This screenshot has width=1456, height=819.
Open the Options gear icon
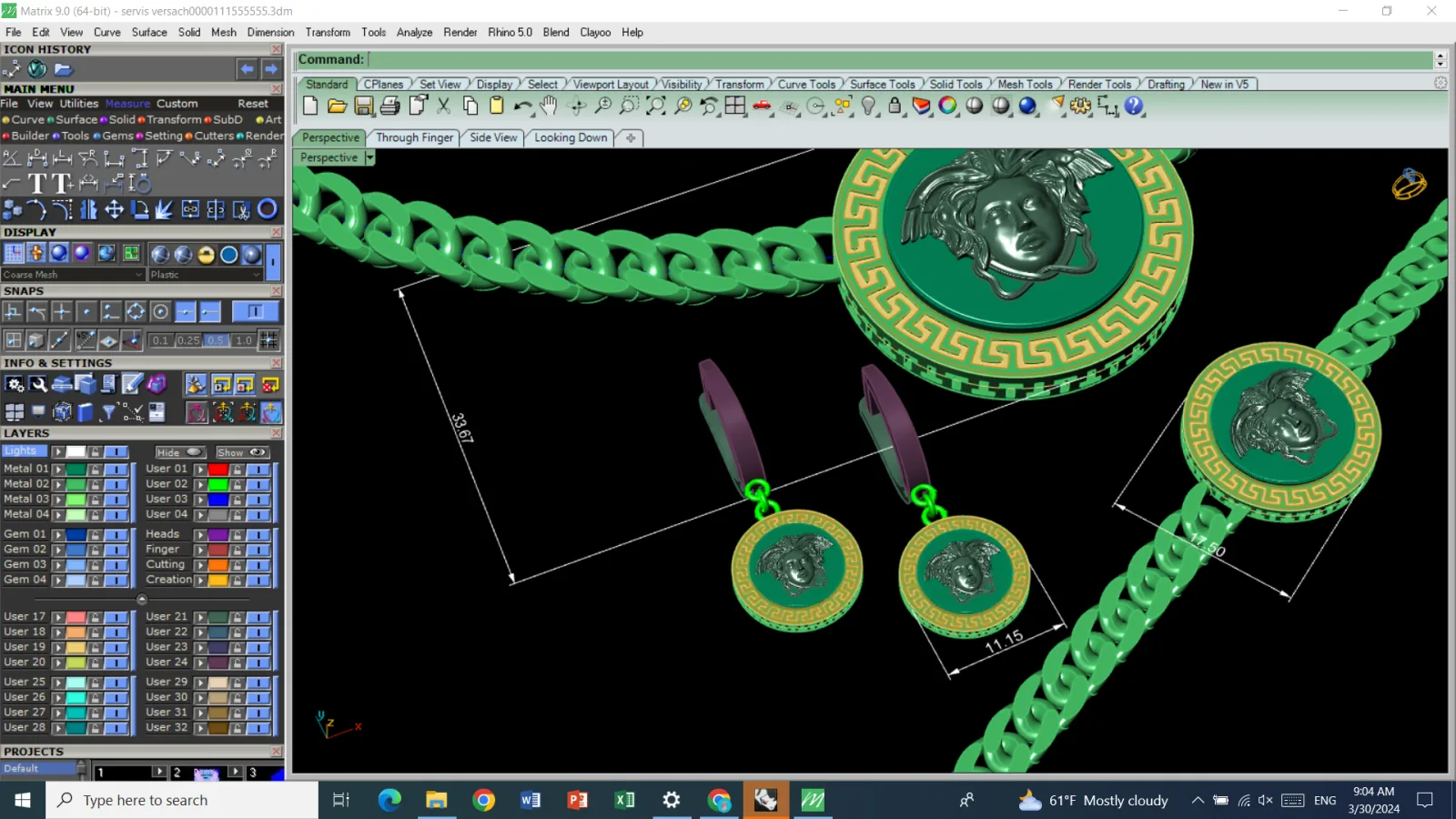[1080, 106]
